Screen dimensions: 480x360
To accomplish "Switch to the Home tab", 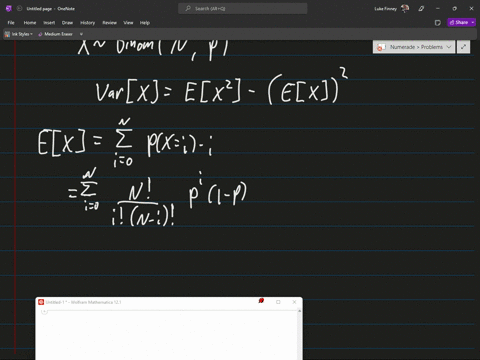I will [x=30, y=23].
